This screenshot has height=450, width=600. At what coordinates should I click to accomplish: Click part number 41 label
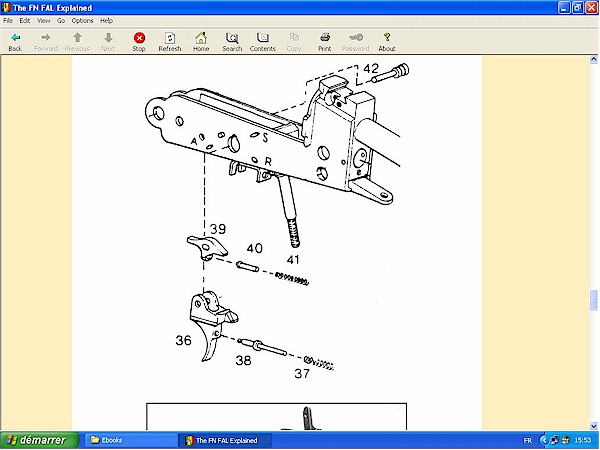[x=293, y=260]
